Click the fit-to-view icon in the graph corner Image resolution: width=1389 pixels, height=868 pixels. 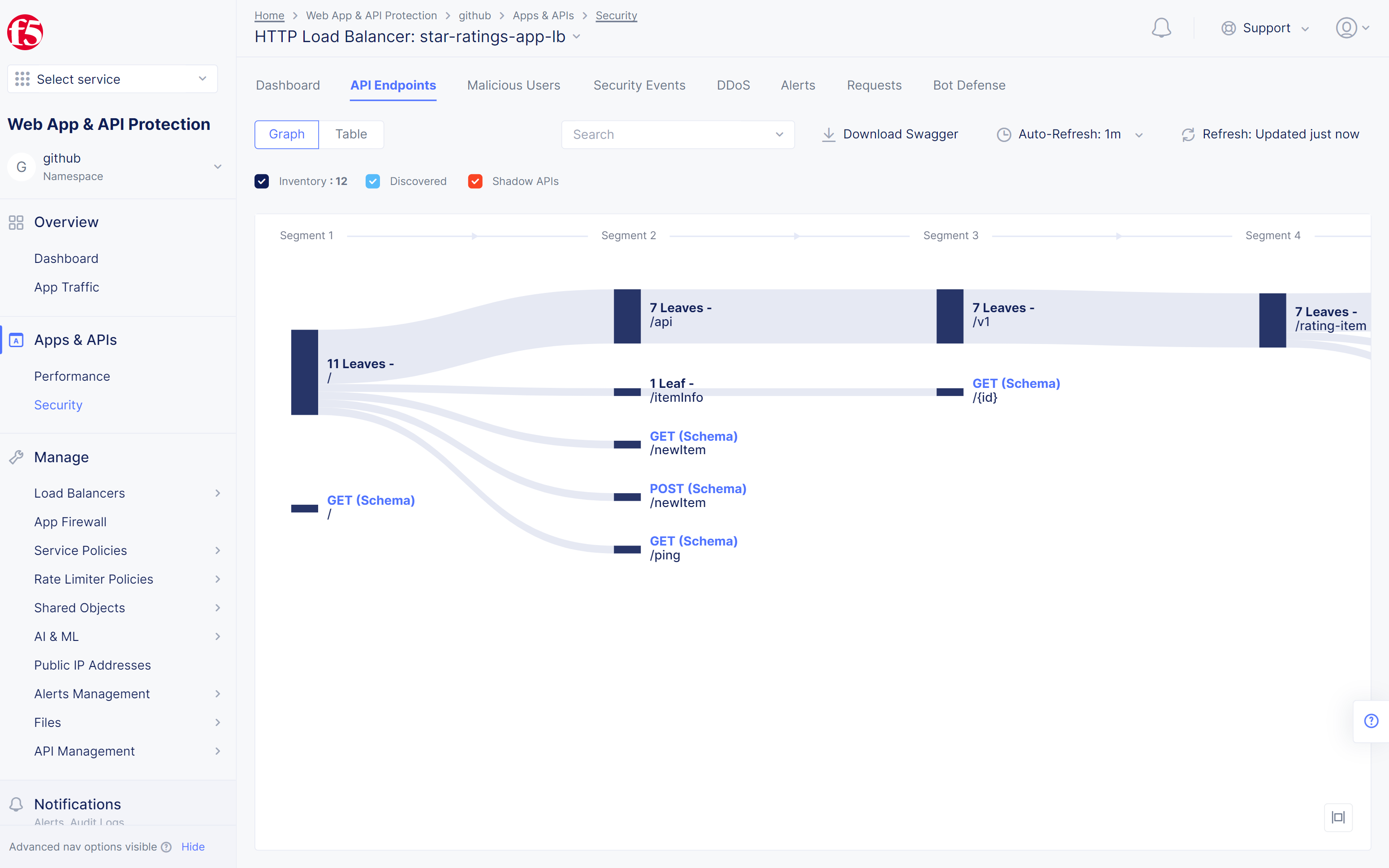click(x=1338, y=817)
